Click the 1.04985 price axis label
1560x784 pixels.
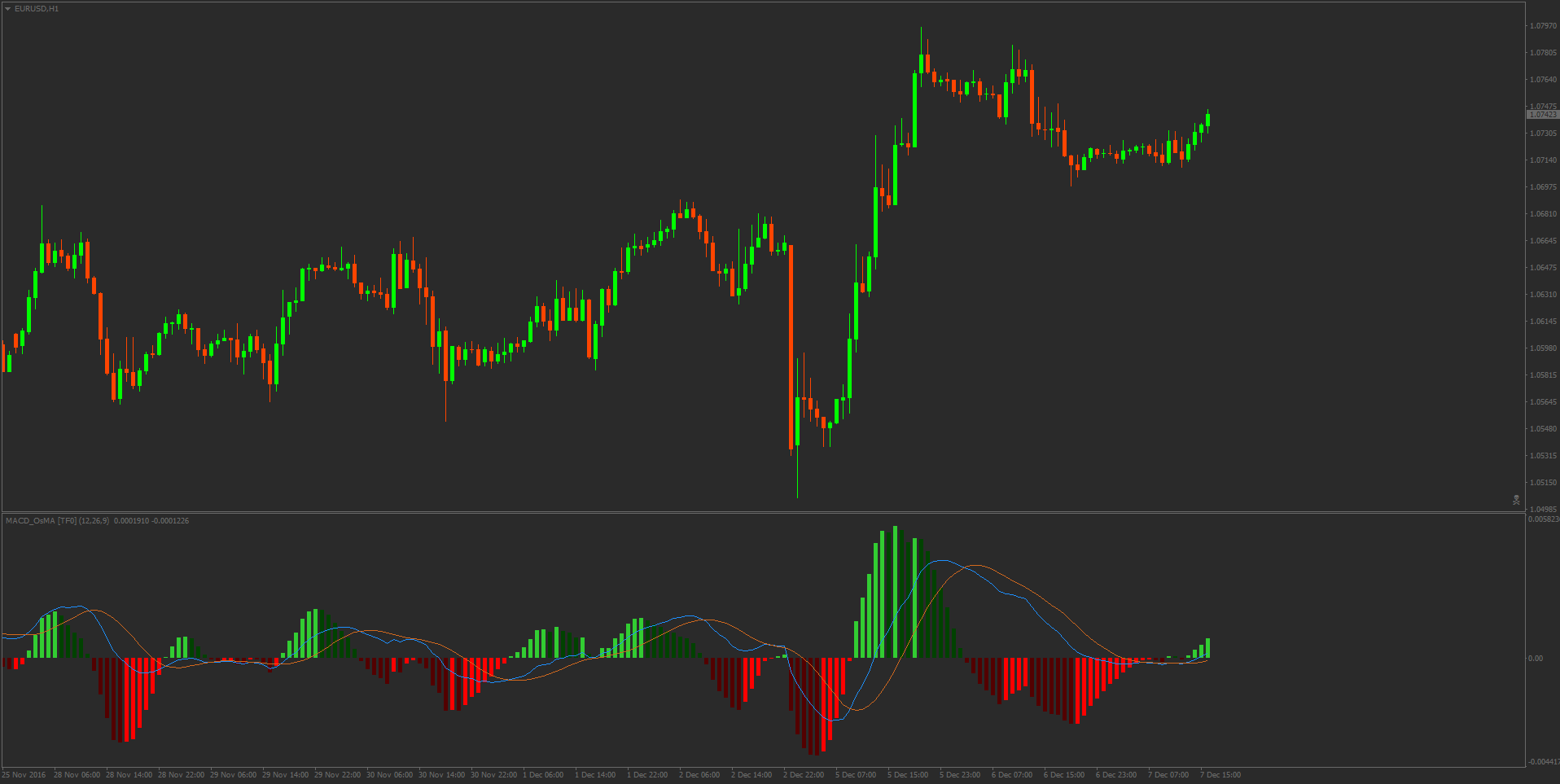tap(1543, 510)
